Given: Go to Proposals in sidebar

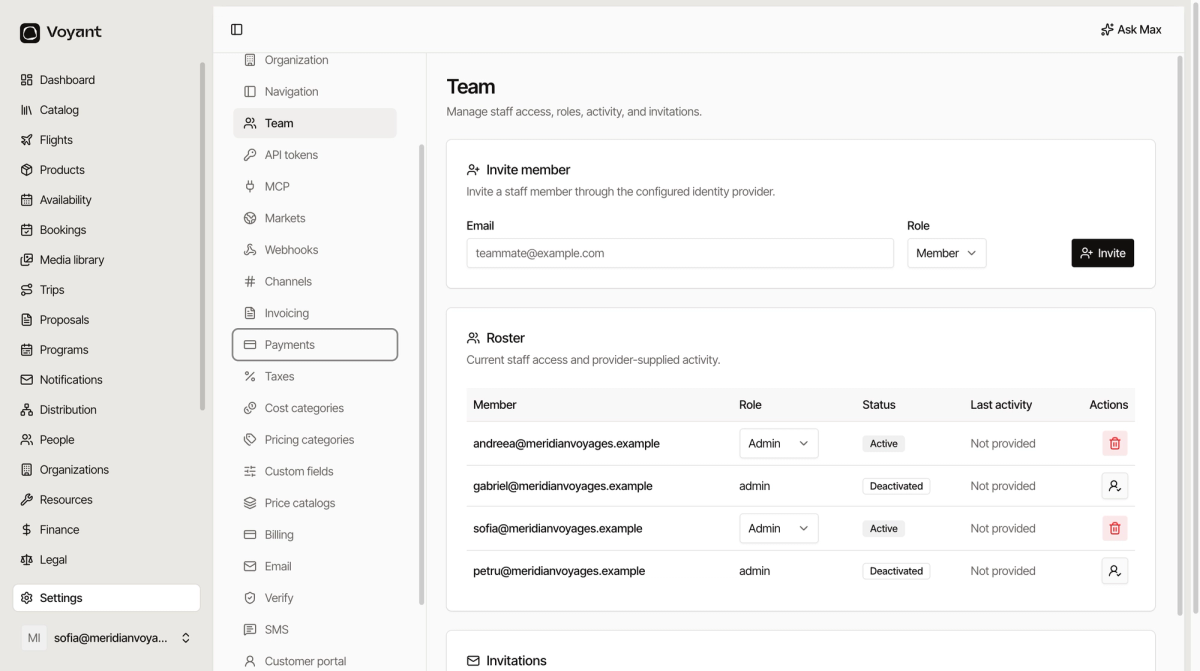Looking at the screenshot, I should [x=107, y=320].
